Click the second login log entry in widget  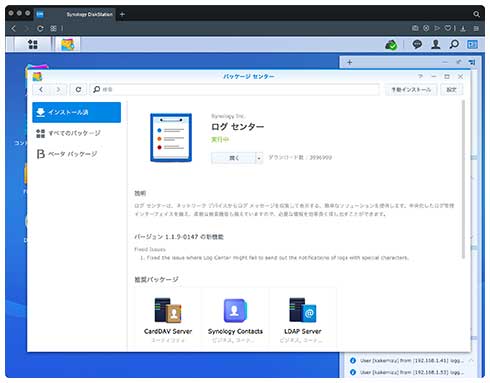pyautogui.click(x=411, y=372)
